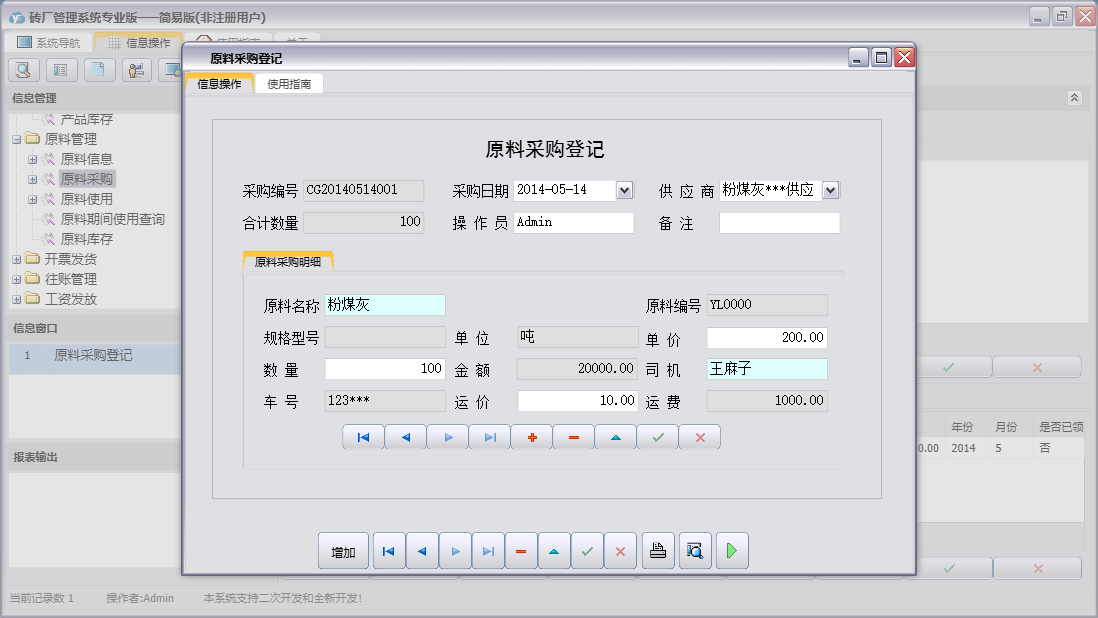The width and height of the screenshot is (1098, 618).
Task: Click the 增加 button to add a record
Action: (x=343, y=551)
